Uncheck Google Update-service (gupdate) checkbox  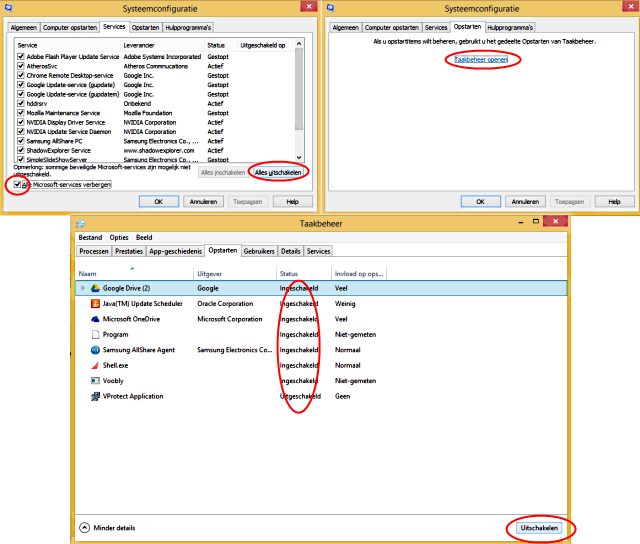coord(21,84)
